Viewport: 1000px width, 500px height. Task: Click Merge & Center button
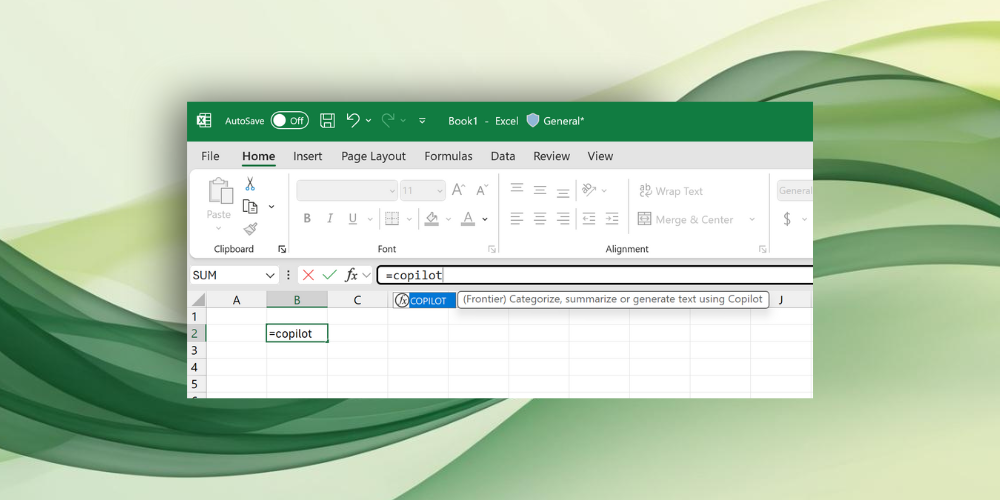pyautogui.click(x=686, y=219)
